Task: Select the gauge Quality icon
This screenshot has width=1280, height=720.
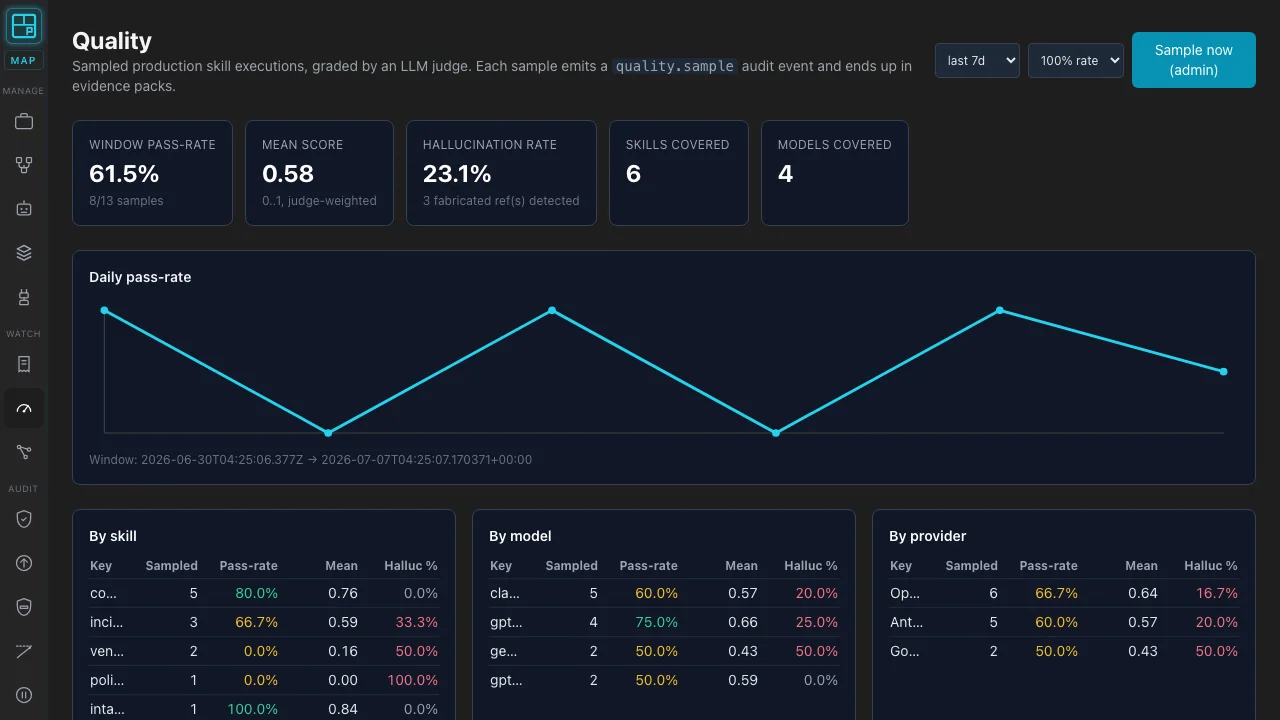Action: [x=24, y=408]
